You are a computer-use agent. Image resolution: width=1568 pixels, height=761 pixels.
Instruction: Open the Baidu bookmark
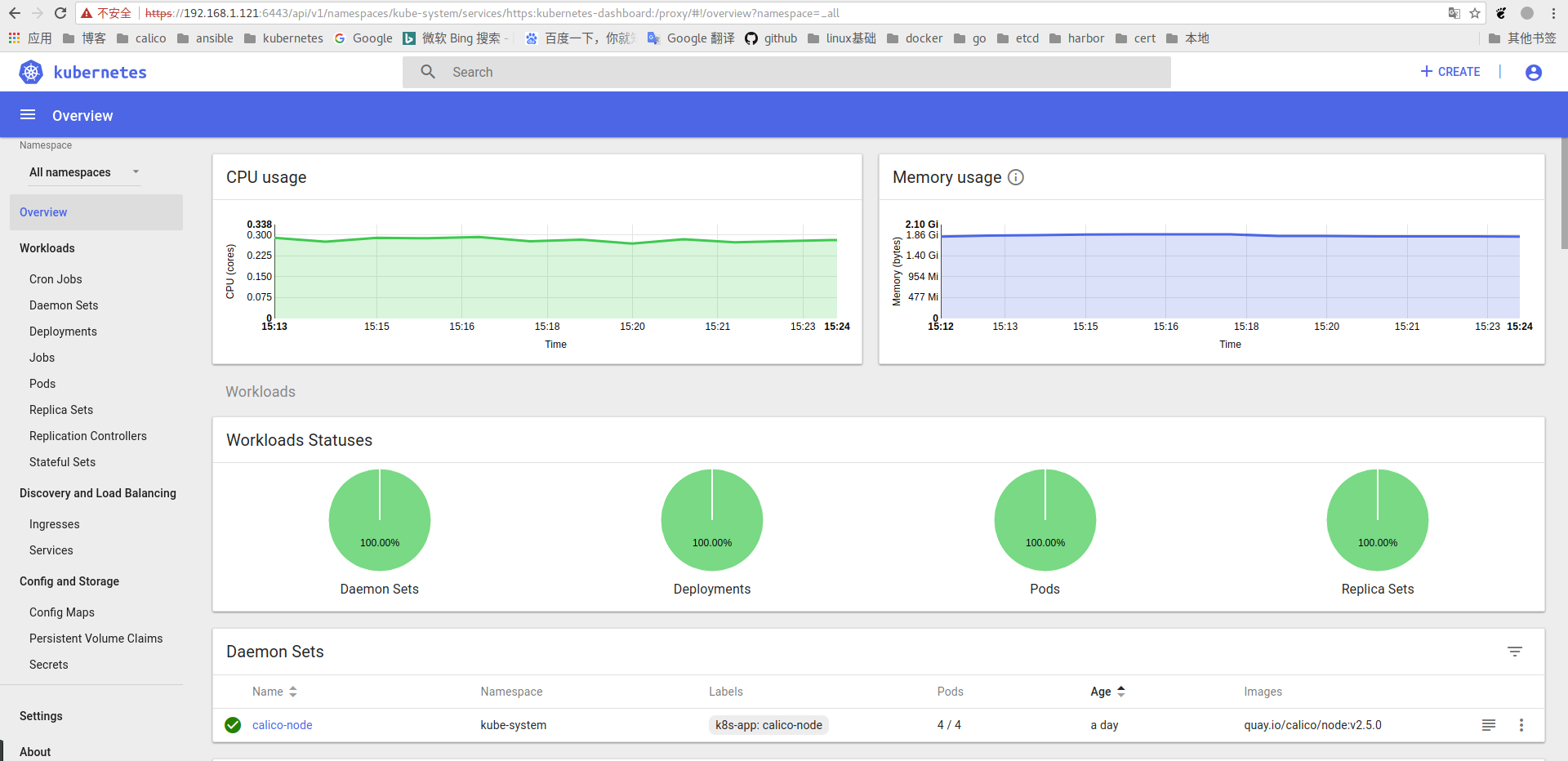click(x=580, y=38)
